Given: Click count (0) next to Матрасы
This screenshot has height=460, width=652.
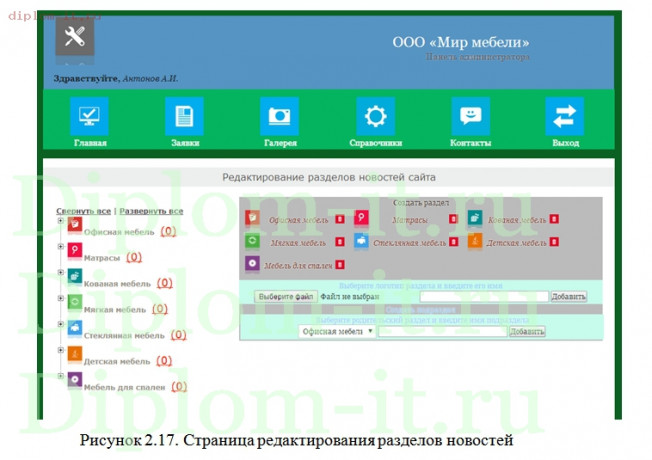Looking at the screenshot, I should tap(134, 257).
